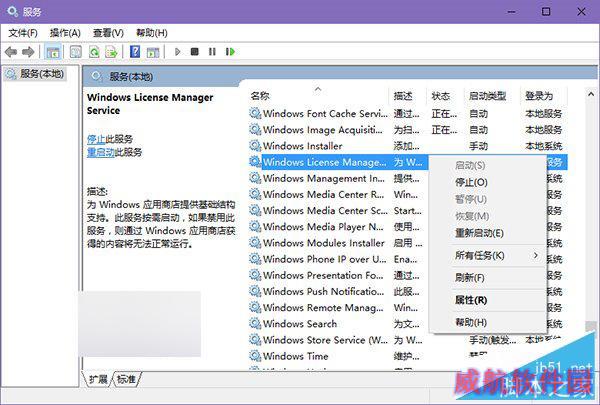
Task: Click the Services app icon in title bar
Action: tap(12, 11)
